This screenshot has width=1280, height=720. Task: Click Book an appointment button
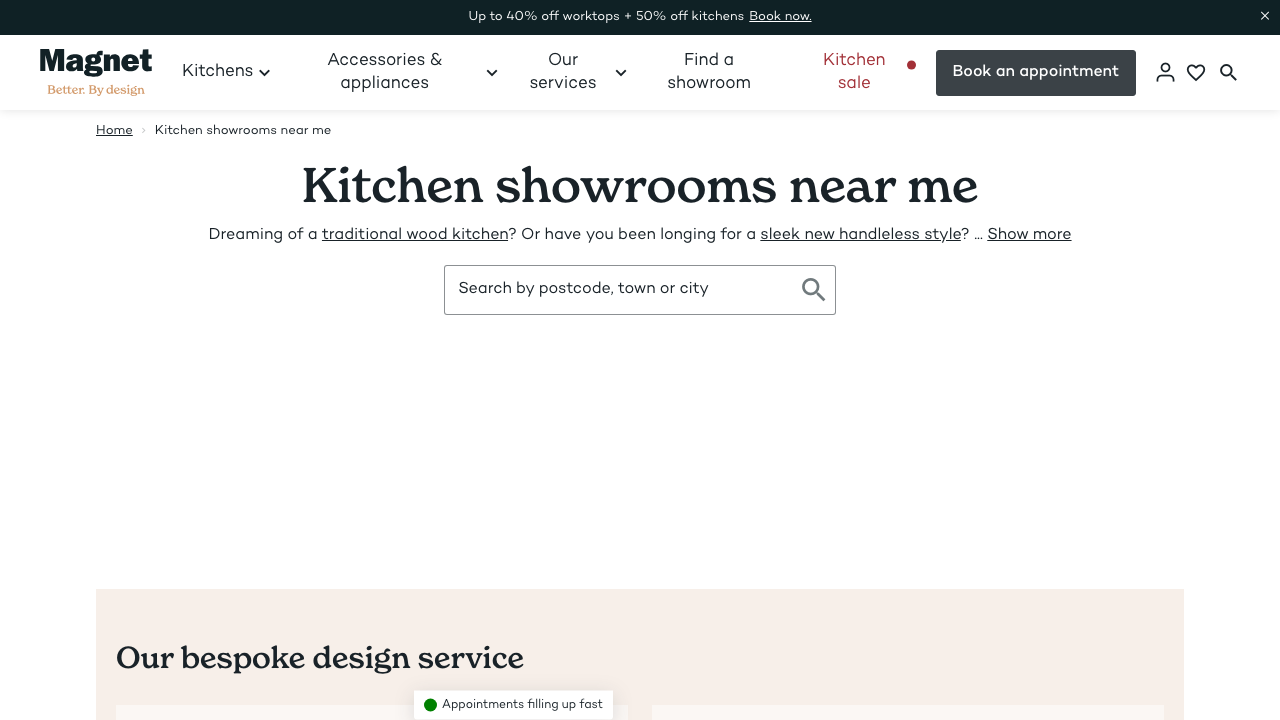(x=1035, y=72)
